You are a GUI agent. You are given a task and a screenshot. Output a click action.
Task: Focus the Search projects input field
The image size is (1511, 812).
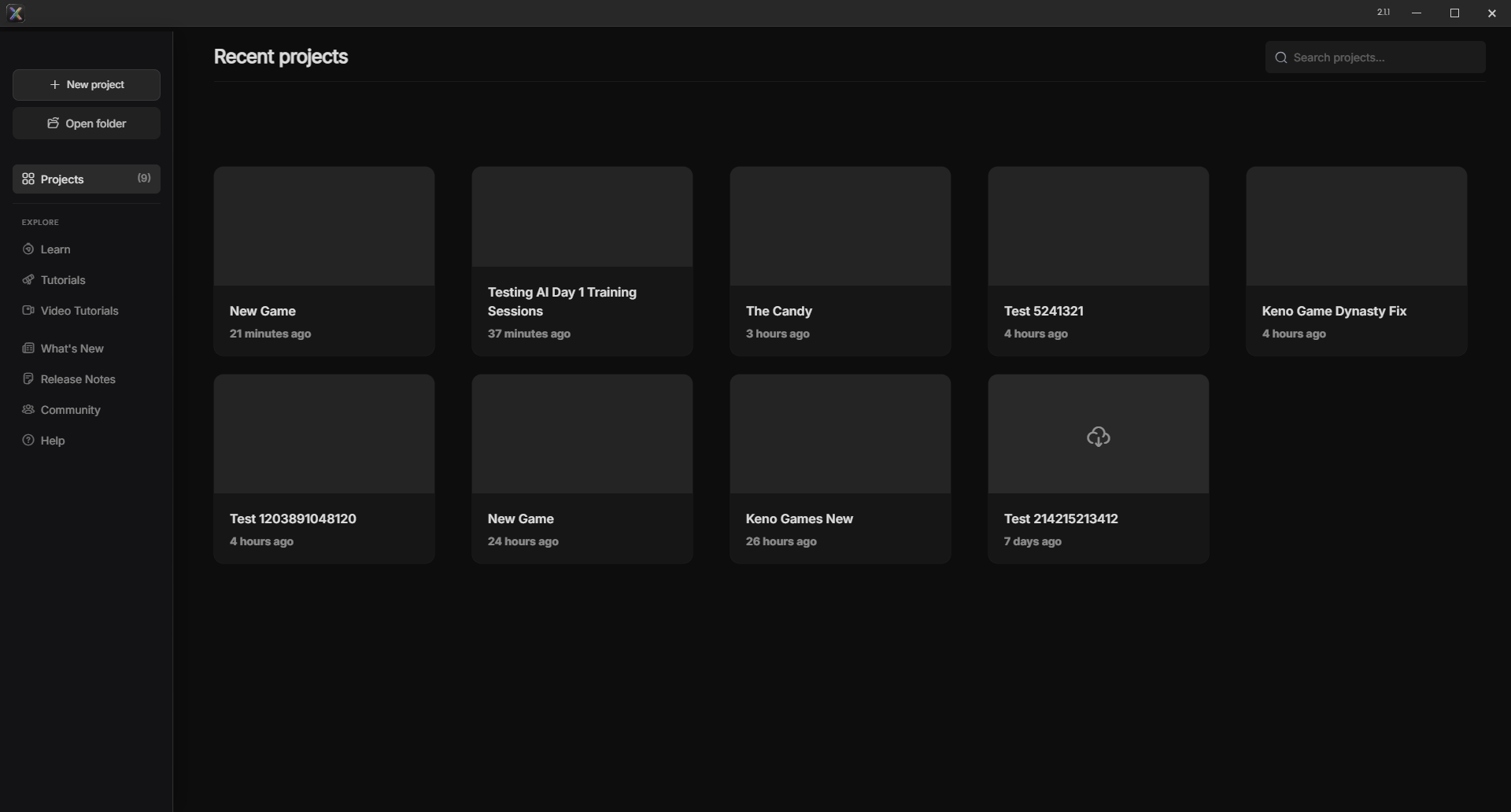point(1376,57)
